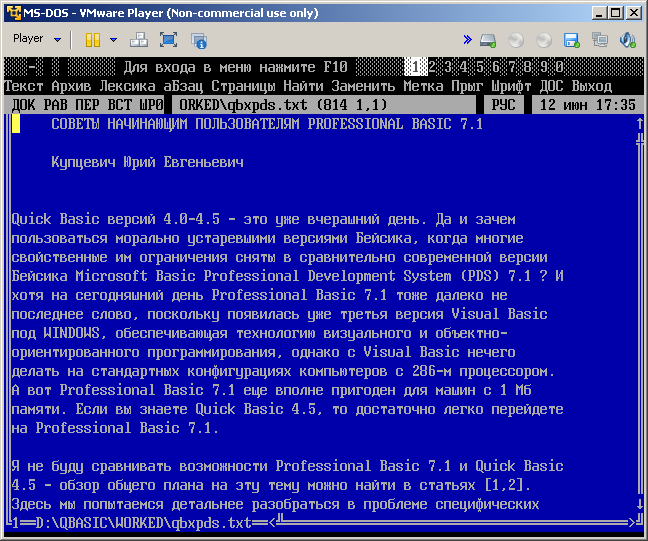The width and height of the screenshot is (648, 541).
Task: Open the Лексика menu
Action: pyautogui.click(x=127, y=86)
